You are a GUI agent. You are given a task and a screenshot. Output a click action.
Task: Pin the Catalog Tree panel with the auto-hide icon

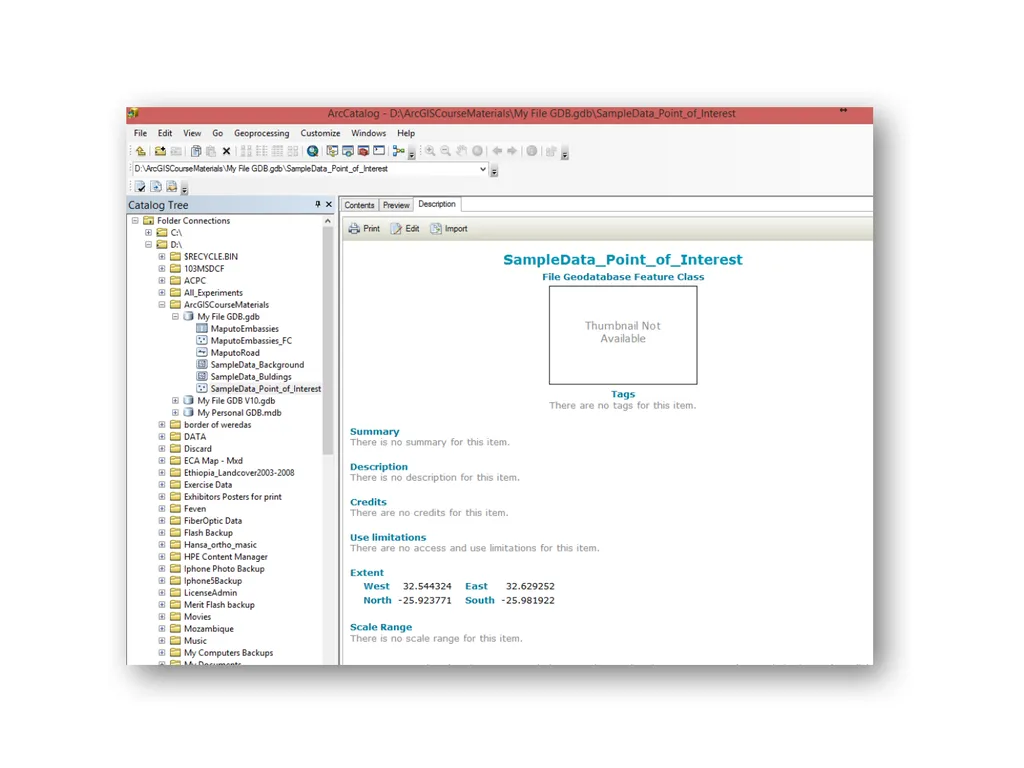318,204
